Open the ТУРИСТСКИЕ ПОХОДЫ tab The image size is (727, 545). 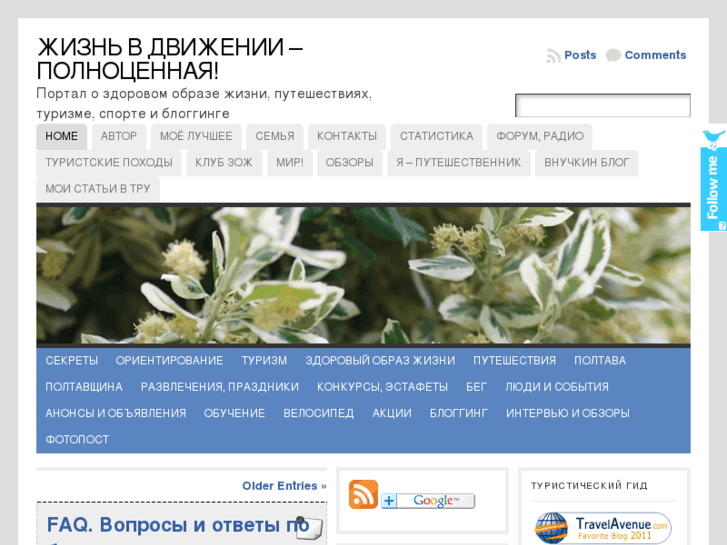[x=109, y=163]
